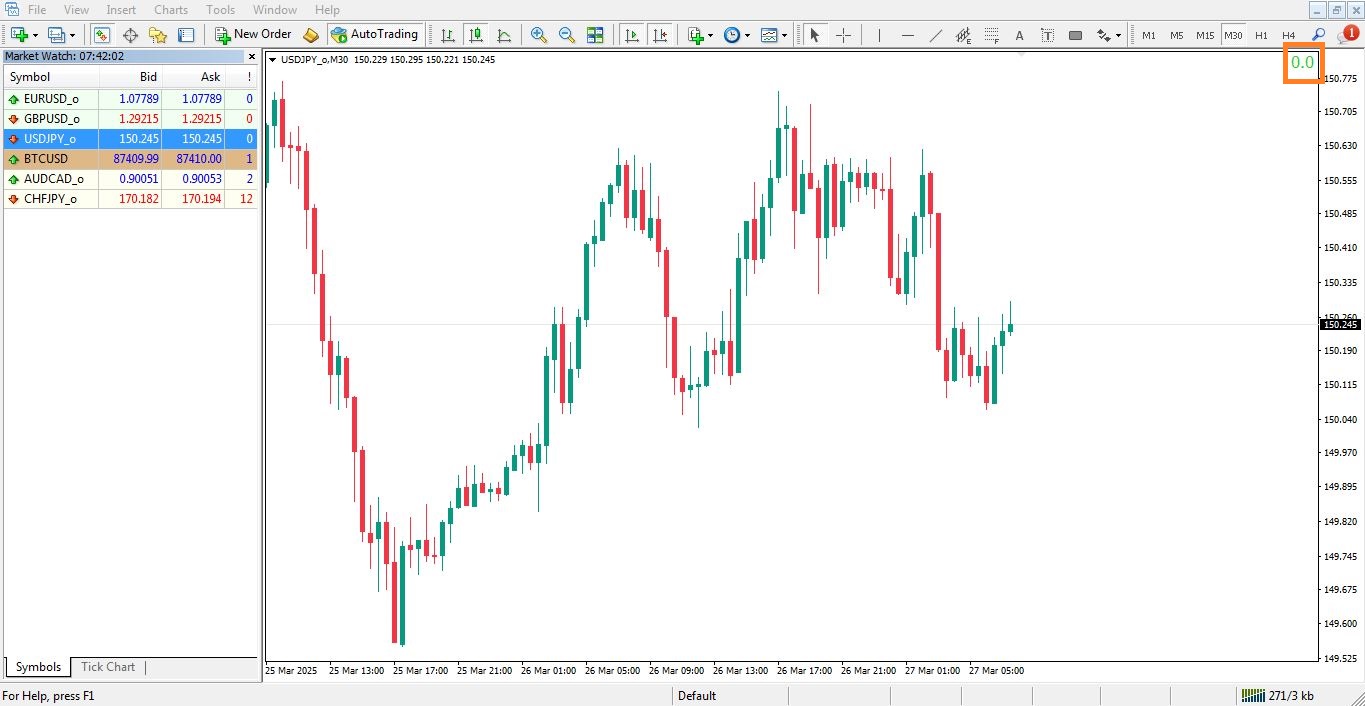This screenshot has width=1365, height=706.
Task: Set timeframe to H1
Action: [1261, 35]
